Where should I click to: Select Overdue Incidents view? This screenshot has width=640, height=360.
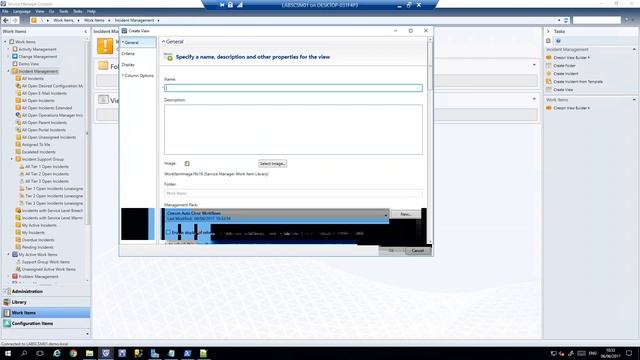(x=38, y=240)
